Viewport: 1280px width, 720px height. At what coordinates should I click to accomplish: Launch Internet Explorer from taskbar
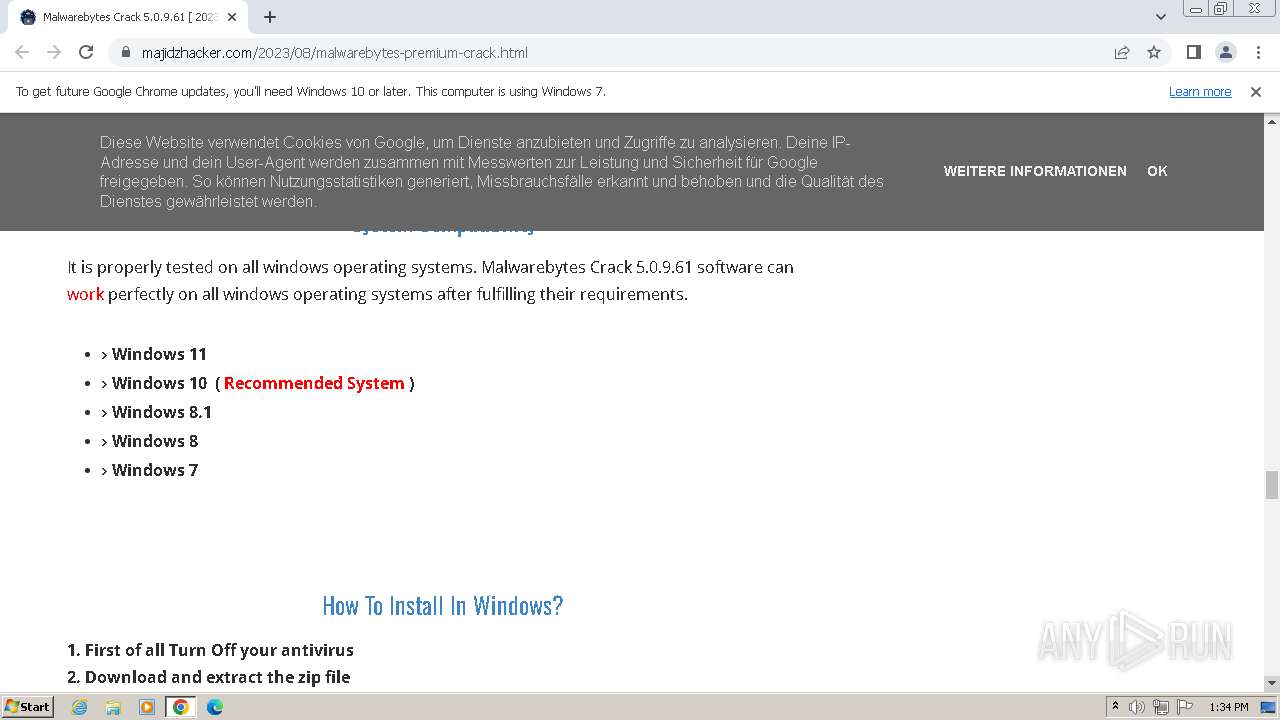[x=80, y=707]
